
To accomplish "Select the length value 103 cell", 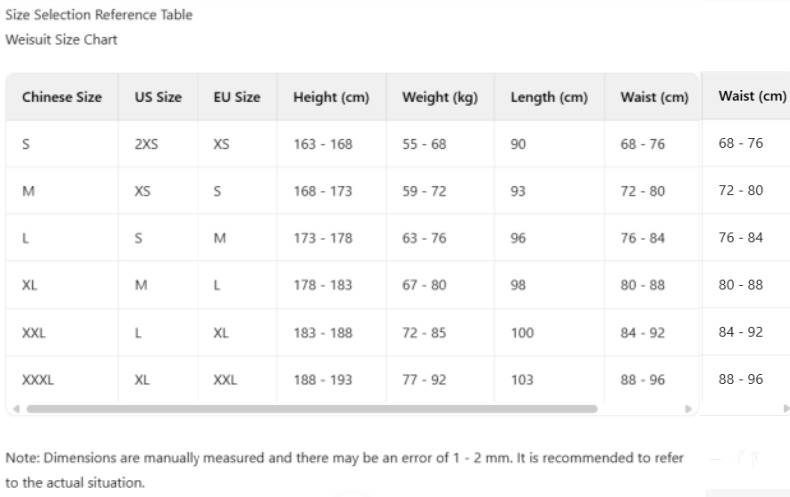I will [x=522, y=380].
